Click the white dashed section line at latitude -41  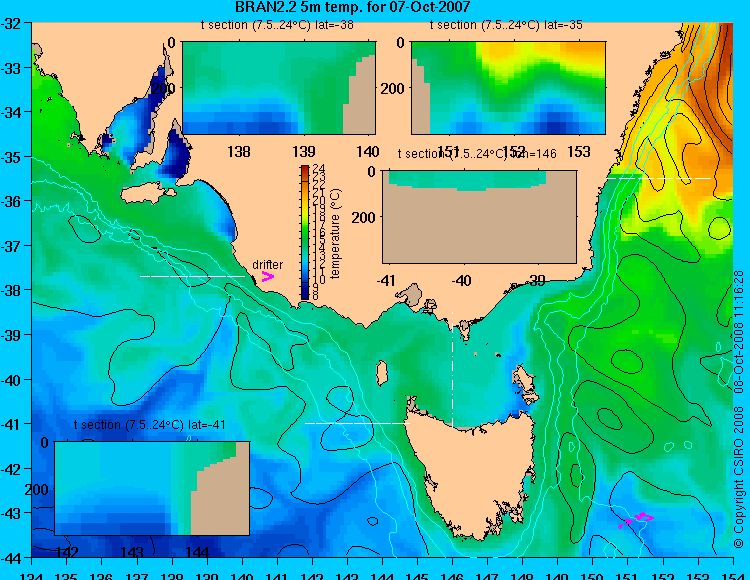point(357,423)
